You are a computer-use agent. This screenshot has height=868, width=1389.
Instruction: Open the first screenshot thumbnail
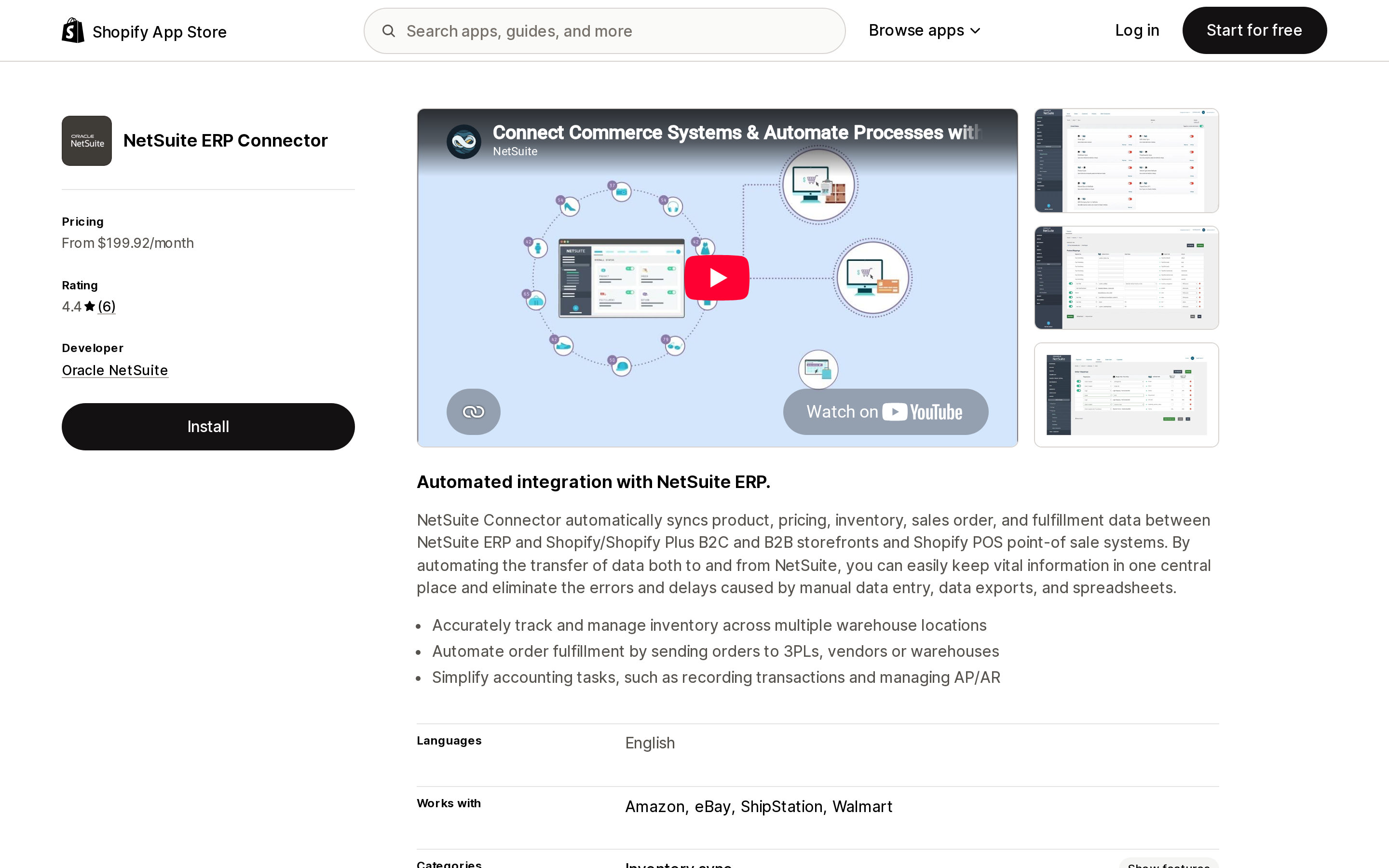(1126, 161)
